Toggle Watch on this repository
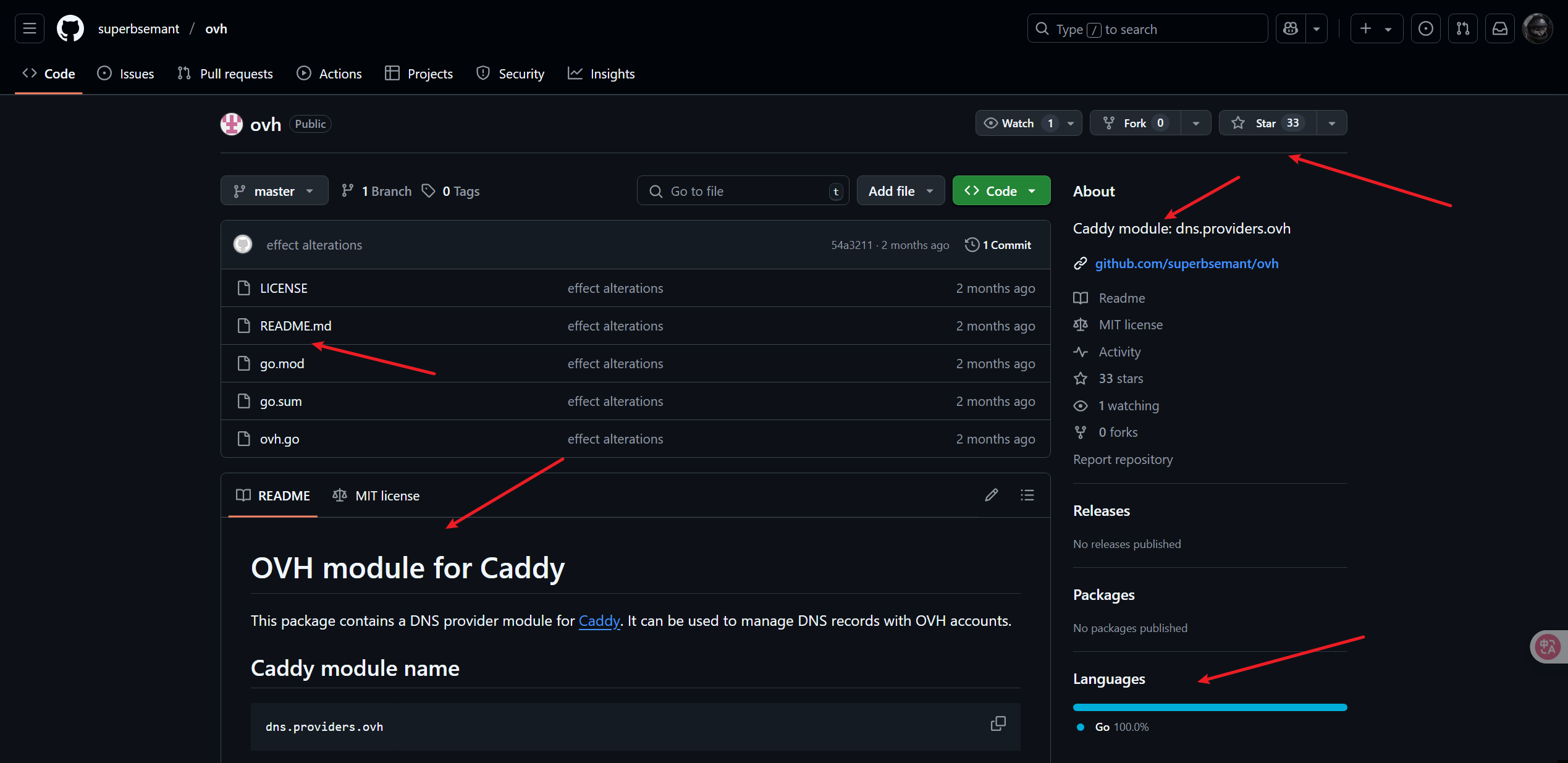The height and width of the screenshot is (763, 1568). coord(1018,123)
